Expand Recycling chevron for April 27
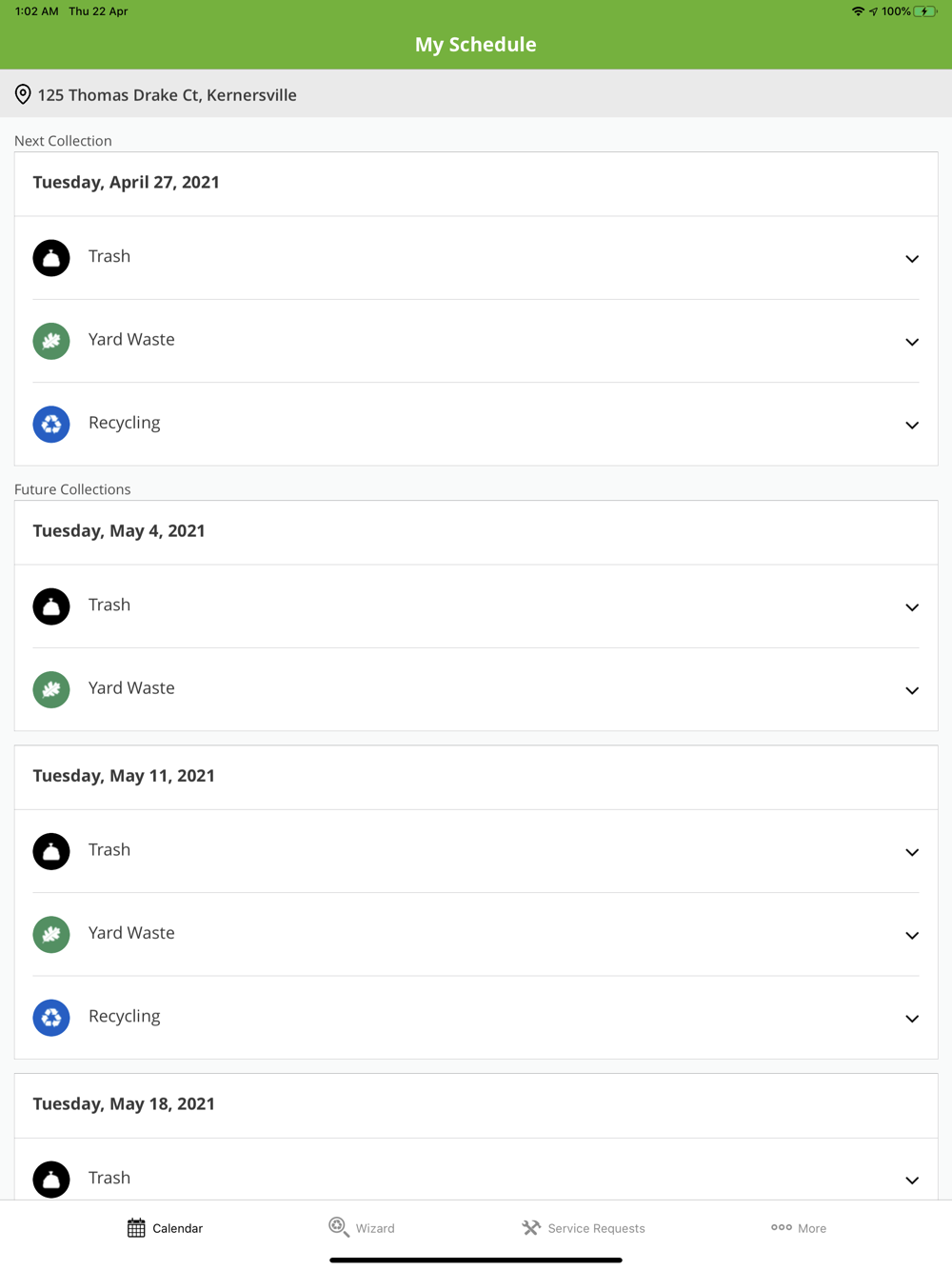The height and width of the screenshot is (1270, 952). (x=911, y=425)
